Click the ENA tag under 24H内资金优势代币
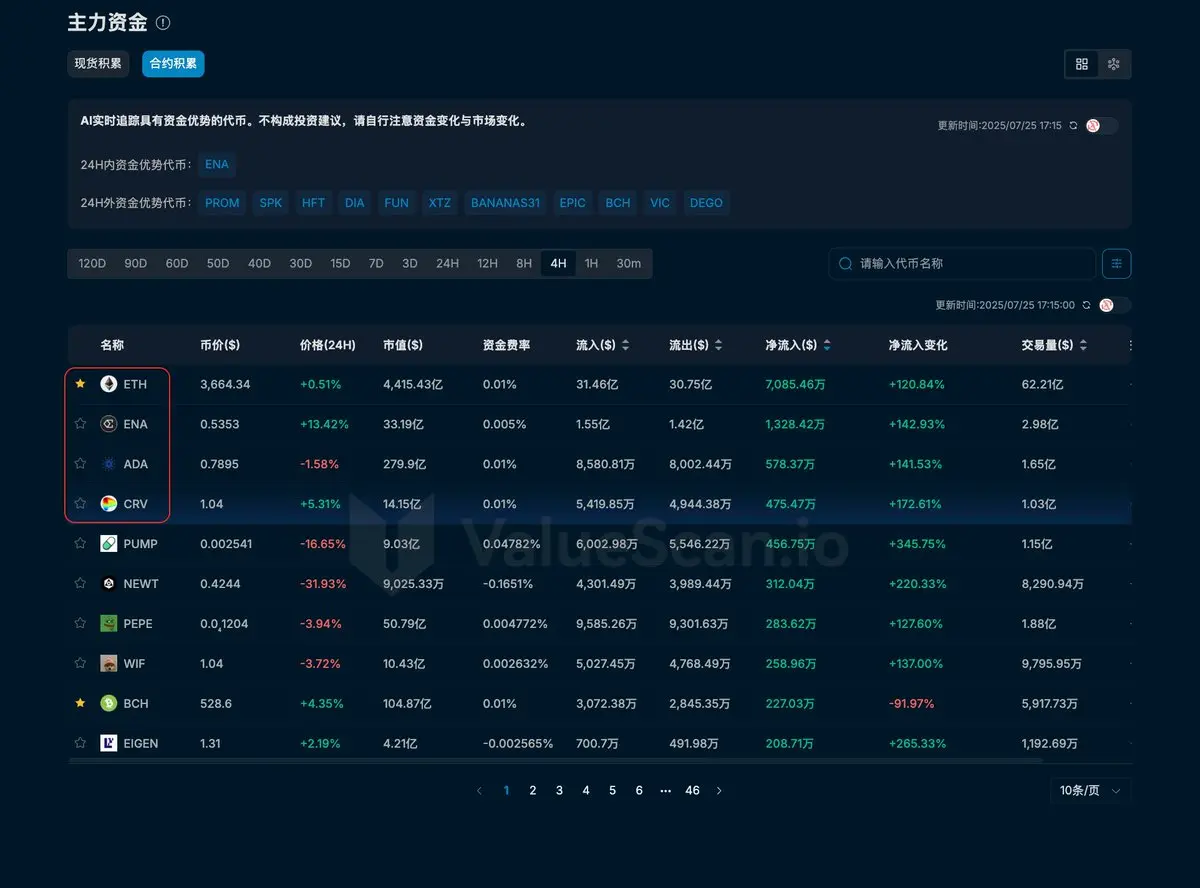 click(217, 164)
